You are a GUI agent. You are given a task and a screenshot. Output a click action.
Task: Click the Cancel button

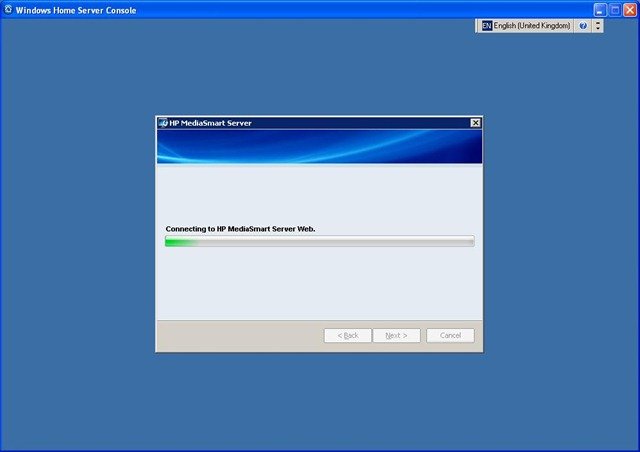tap(450, 336)
